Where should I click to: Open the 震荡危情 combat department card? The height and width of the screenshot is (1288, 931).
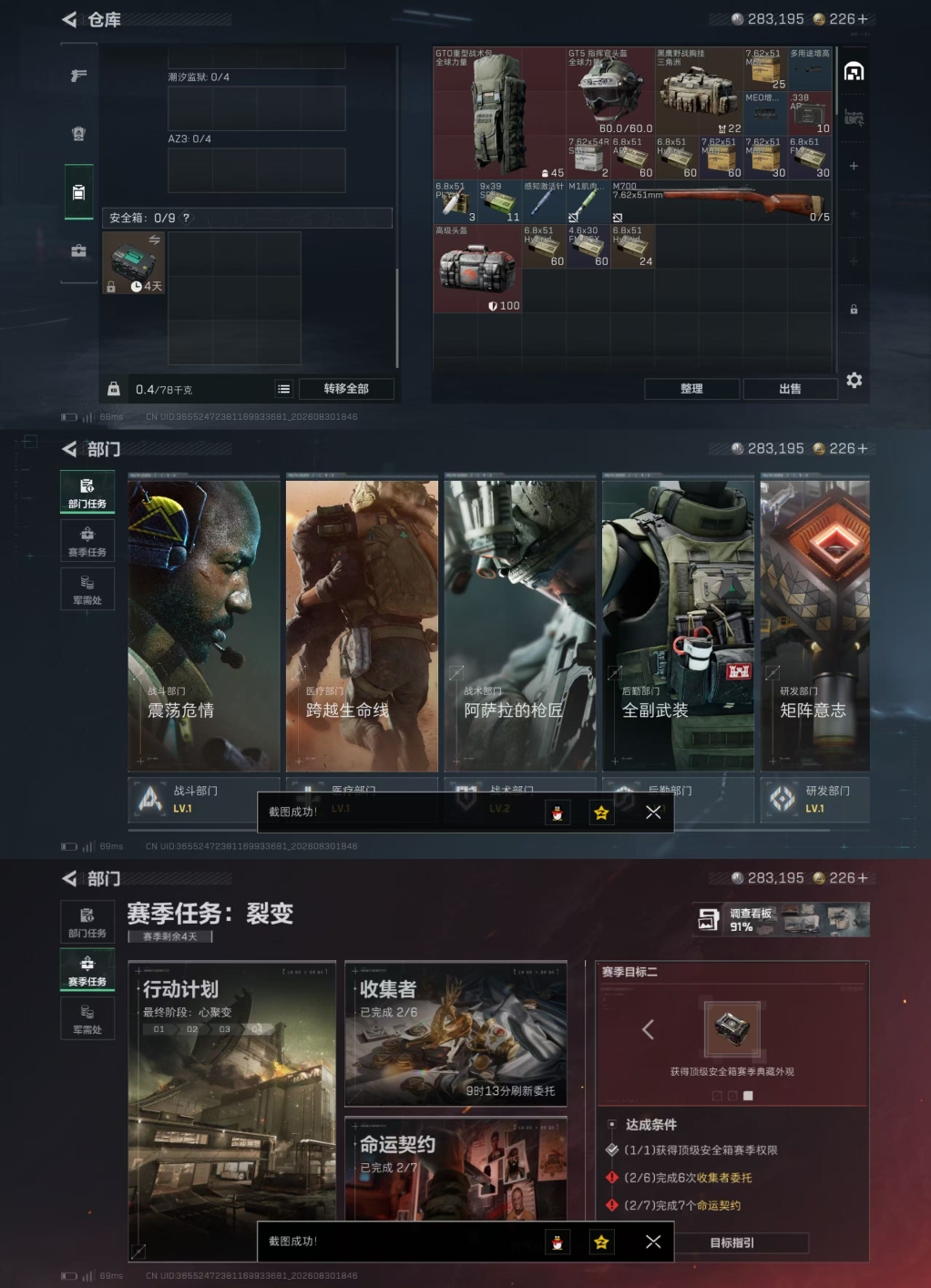click(x=204, y=625)
